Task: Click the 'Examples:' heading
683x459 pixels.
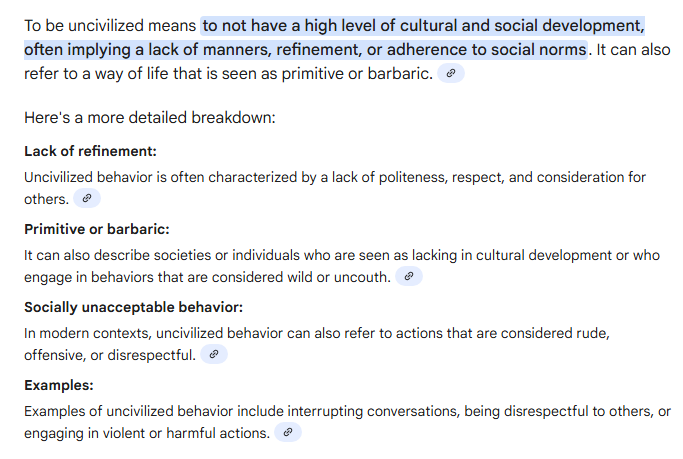Action: (x=59, y=385)
